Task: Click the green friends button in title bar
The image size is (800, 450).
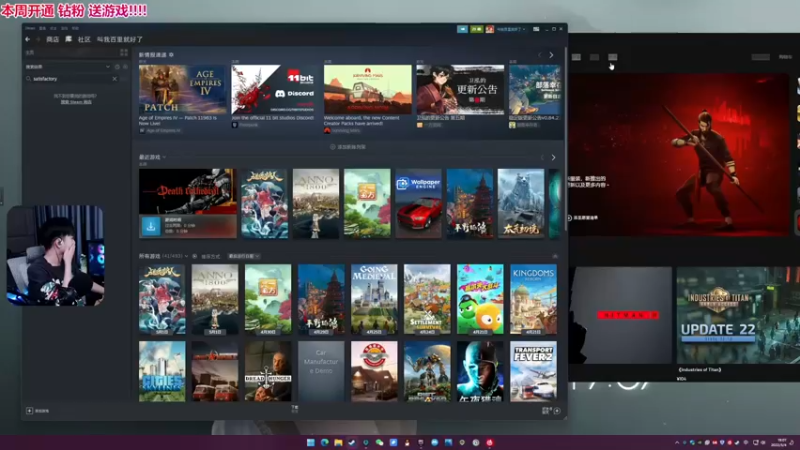Action: tap(477, 29)
